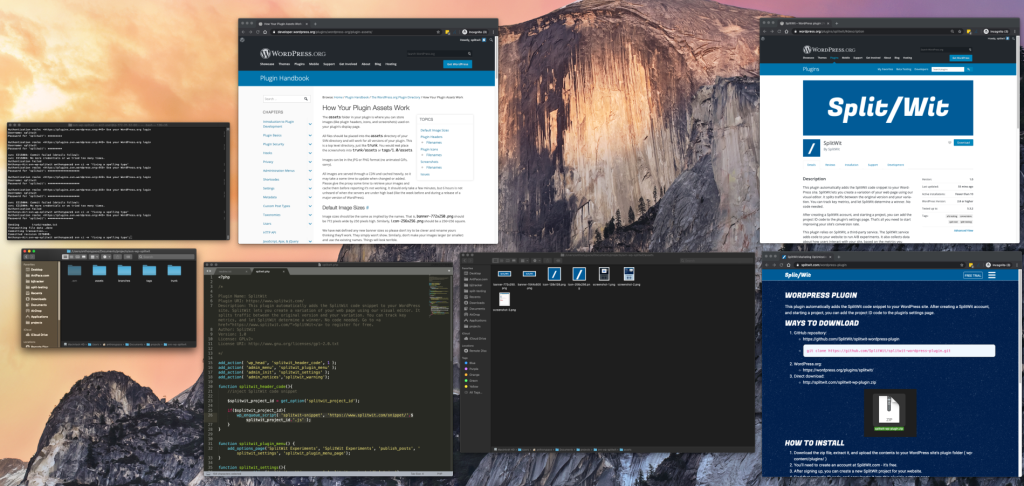1024x486 pixels.
Task: Select the screenshot-1.png file icon
Action: 604,274
